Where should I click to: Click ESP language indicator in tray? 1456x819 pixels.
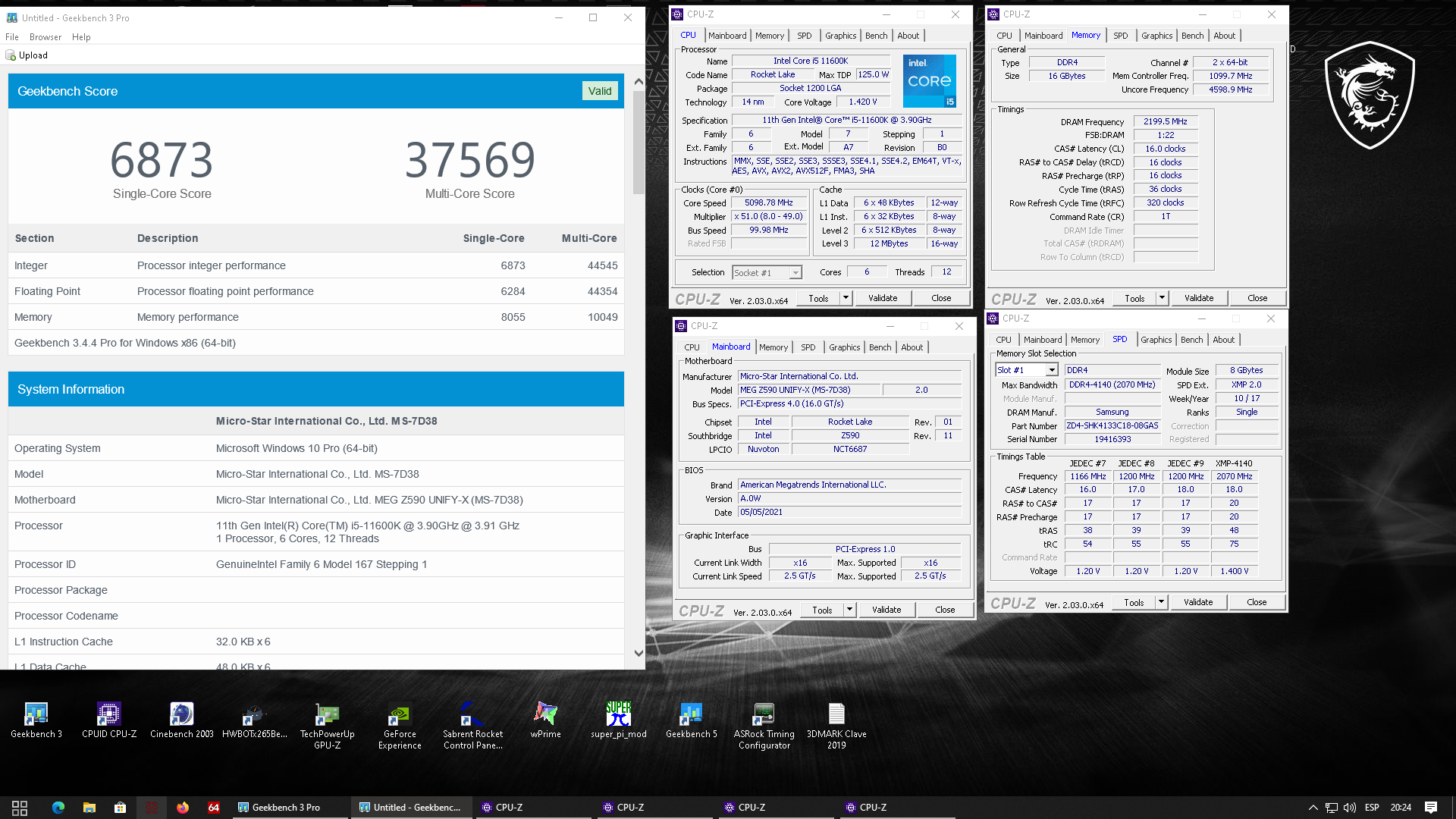[x=1372, y=808]
